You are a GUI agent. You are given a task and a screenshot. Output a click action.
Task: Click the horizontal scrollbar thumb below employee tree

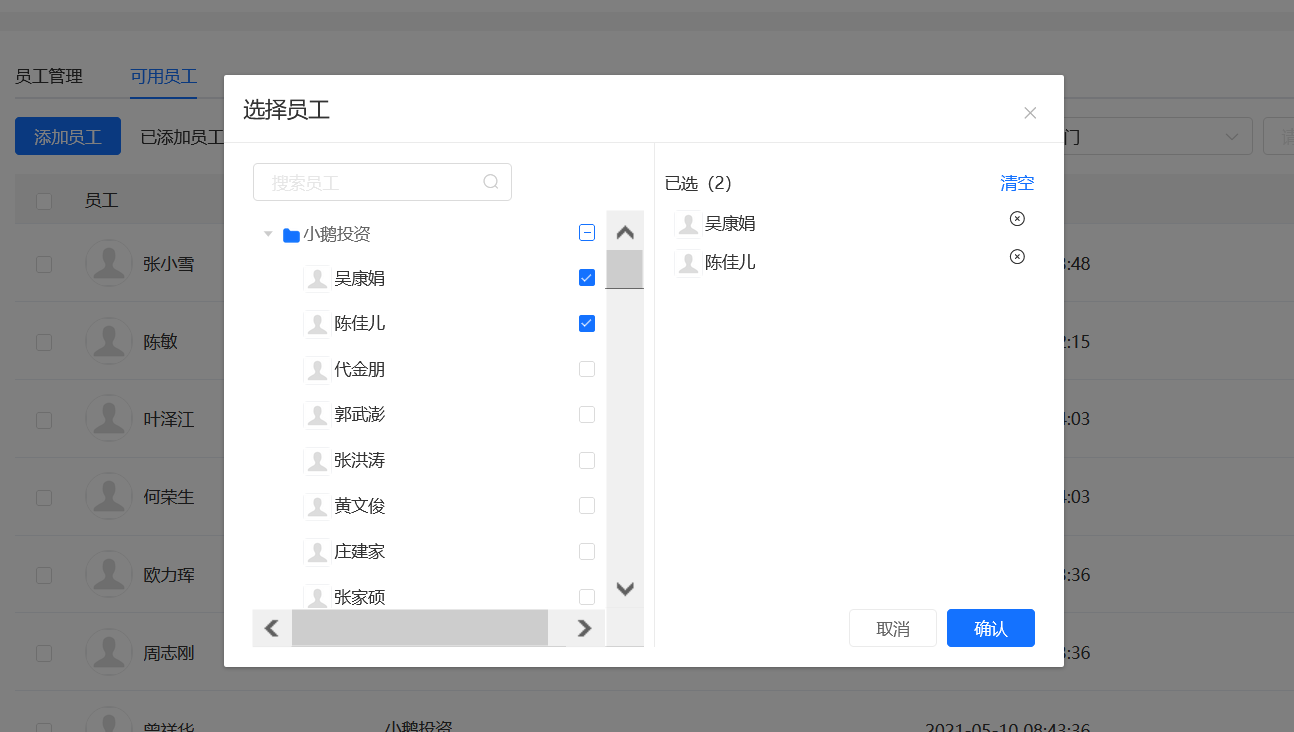420,628
